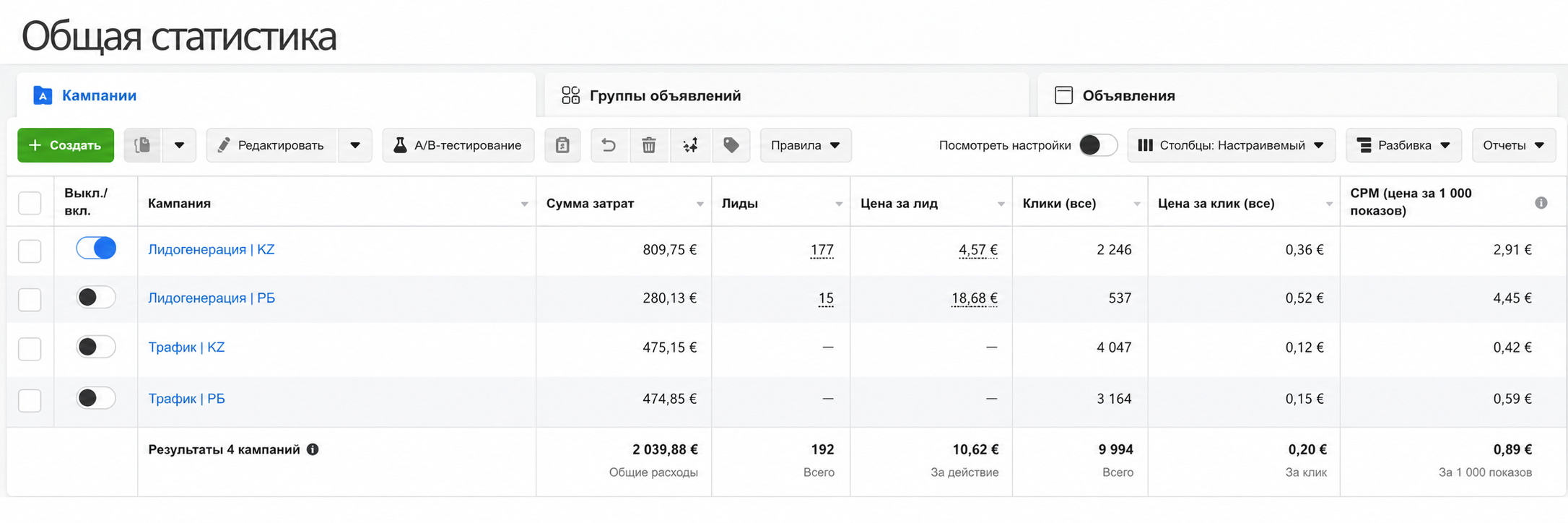Click the 809,75 € spend cell
Viewport: 1568px width, 523px height.
click(670, 250)
